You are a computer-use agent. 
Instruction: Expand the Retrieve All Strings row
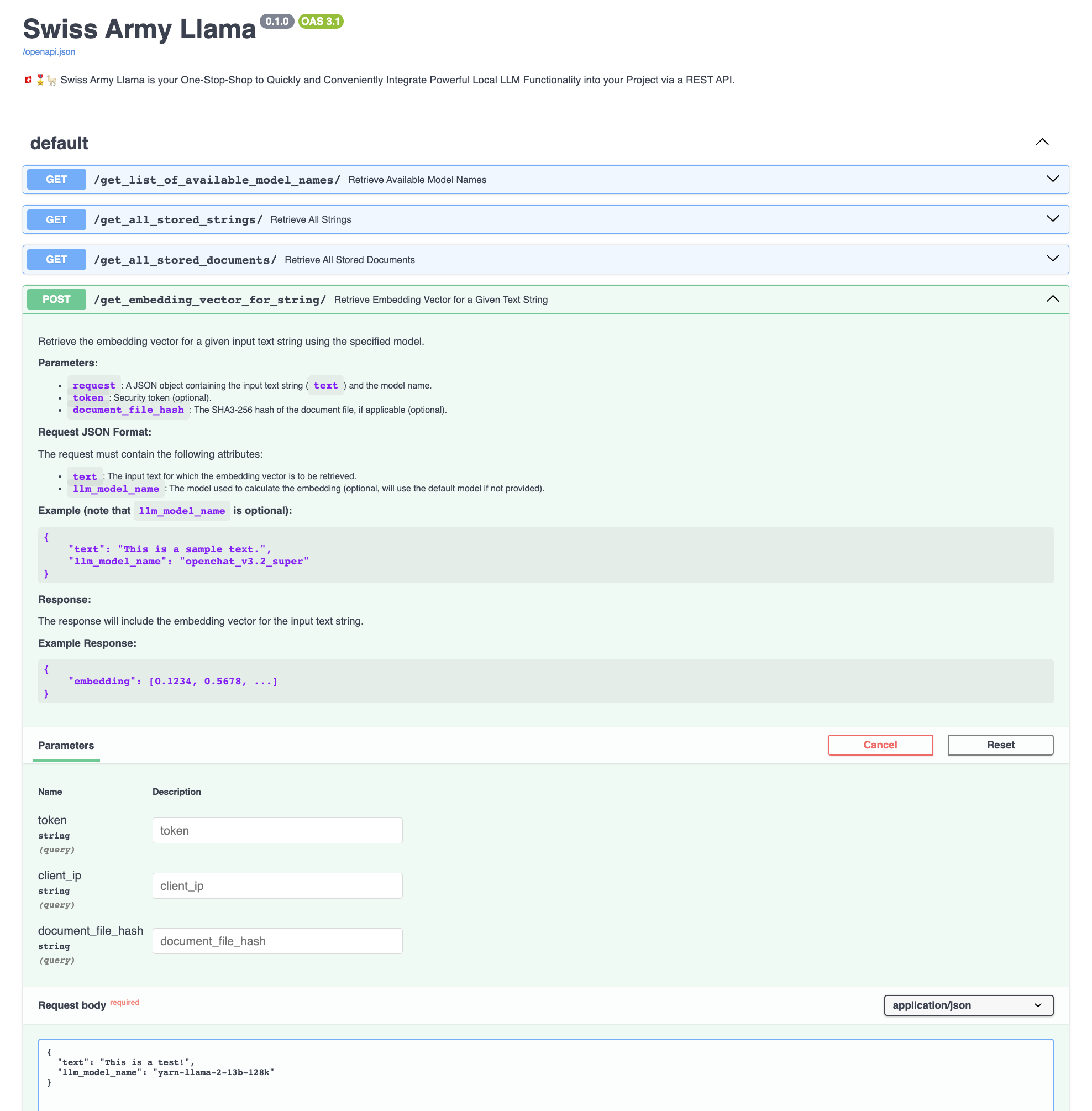pos(310,219)
